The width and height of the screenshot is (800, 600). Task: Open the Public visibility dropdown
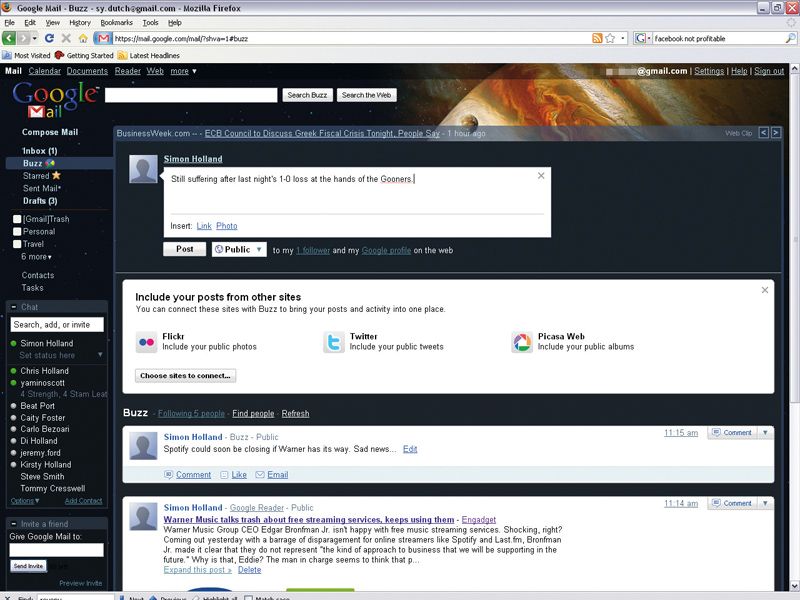point(239,249)
